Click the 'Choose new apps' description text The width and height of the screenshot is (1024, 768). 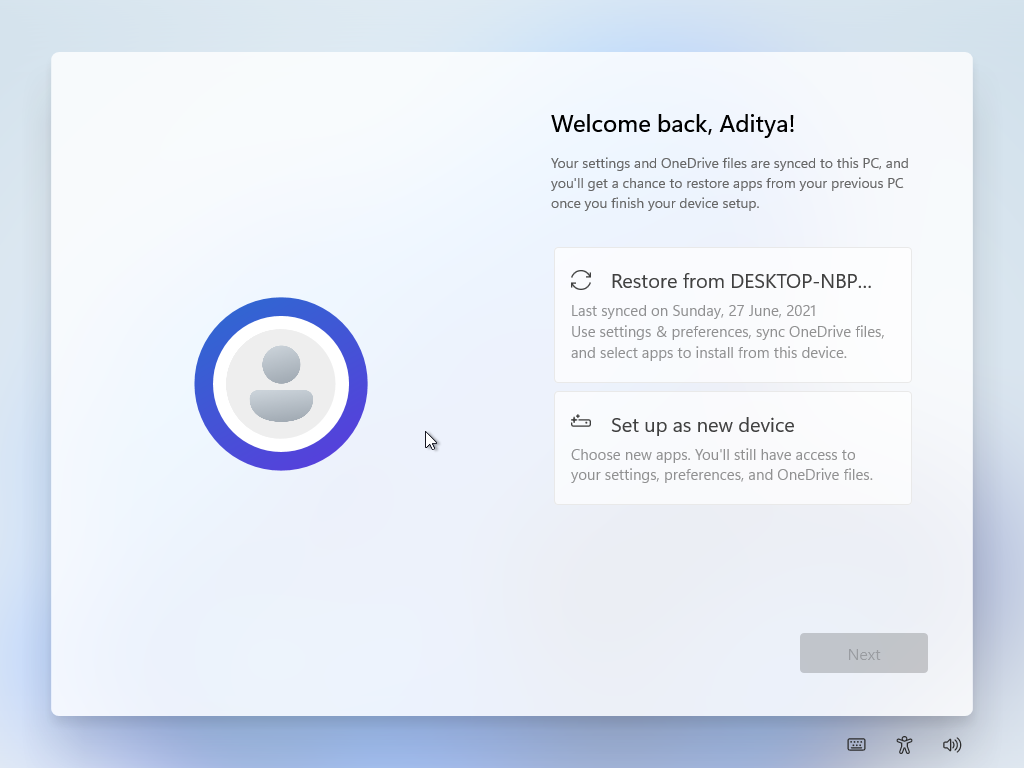[713, 455]
